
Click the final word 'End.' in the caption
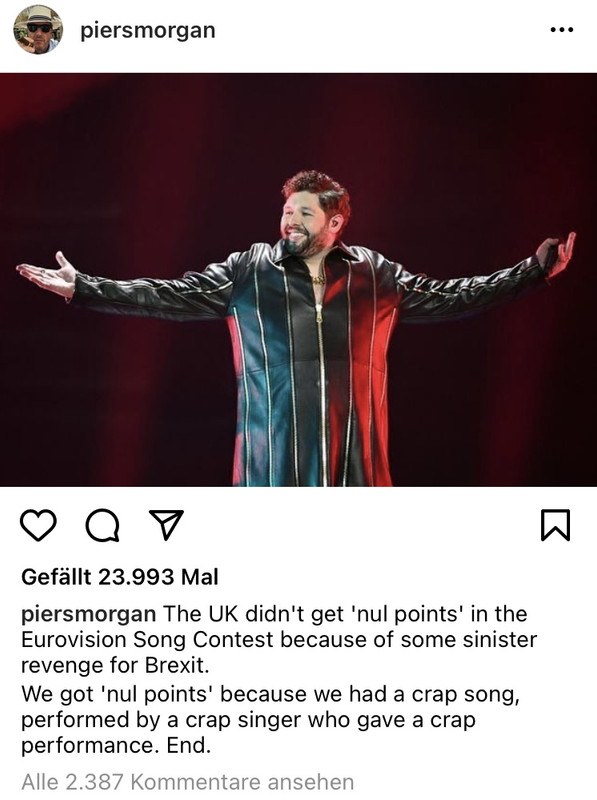click(189, 745)
